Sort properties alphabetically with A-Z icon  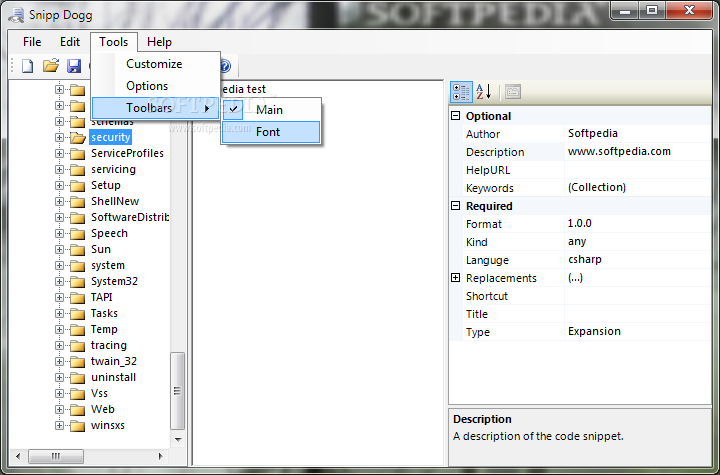484,92
